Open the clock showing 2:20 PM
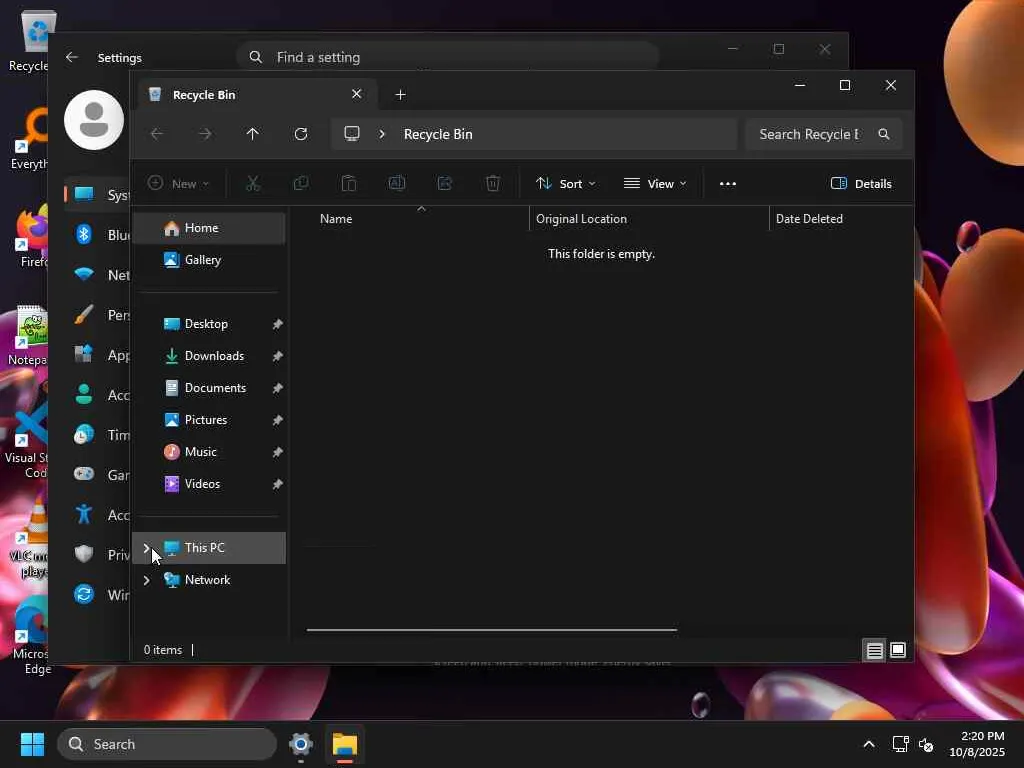Screen dimensions: 1024x768 point(977,744)
